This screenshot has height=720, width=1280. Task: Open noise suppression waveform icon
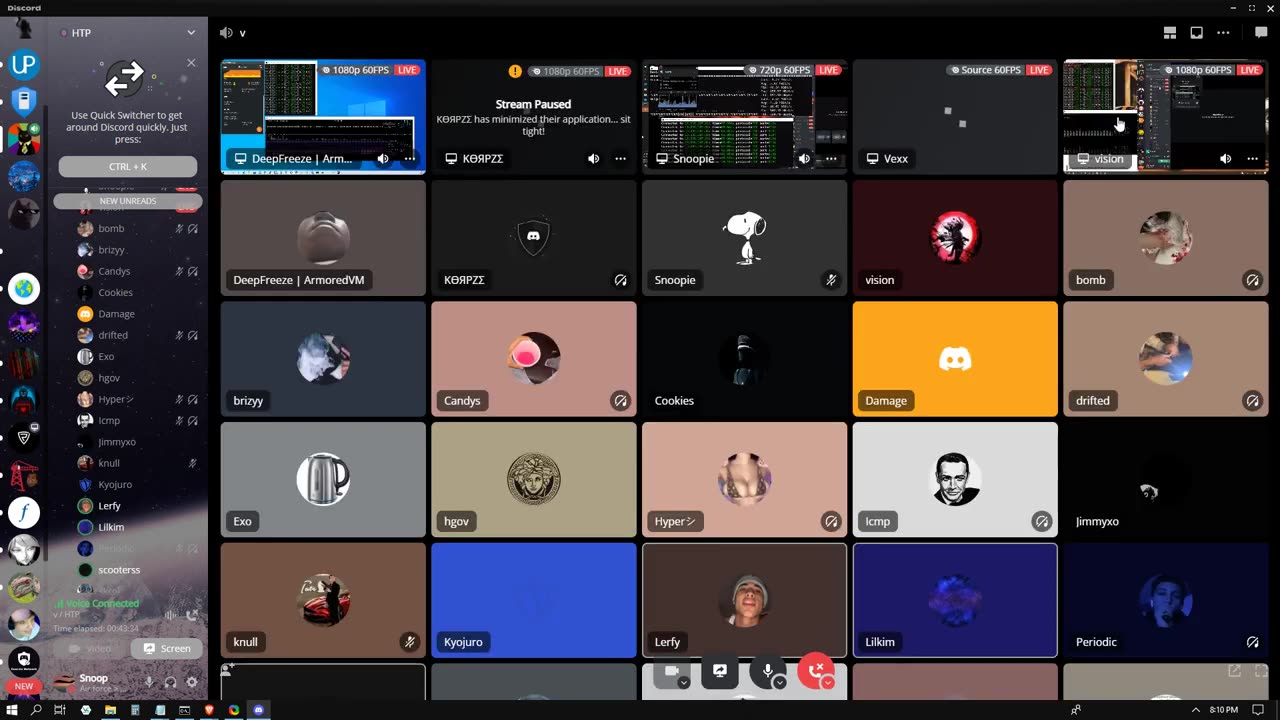(x=170, y=615)
